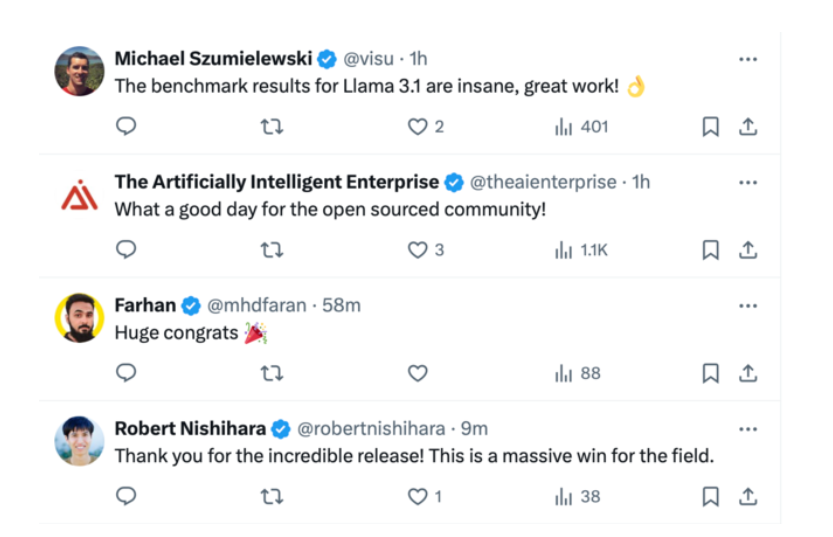The height and width of the screenshot is (537, 833).
Task: View analytics showing 38 views
Action: click(x=578, y=496)
